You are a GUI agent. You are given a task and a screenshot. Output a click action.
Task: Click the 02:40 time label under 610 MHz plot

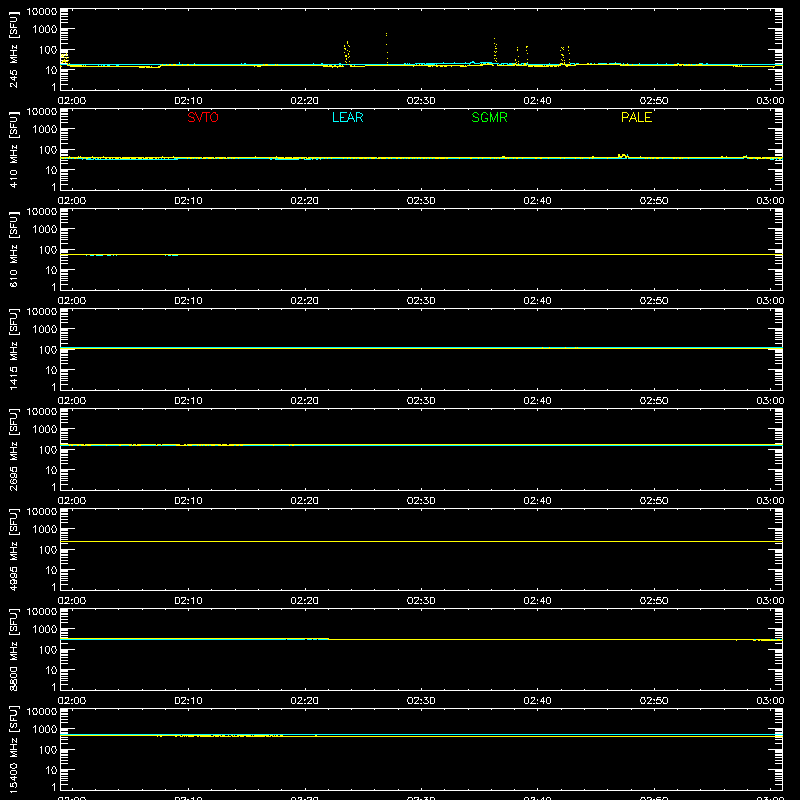pyautogui.click(x=537, y=301)
